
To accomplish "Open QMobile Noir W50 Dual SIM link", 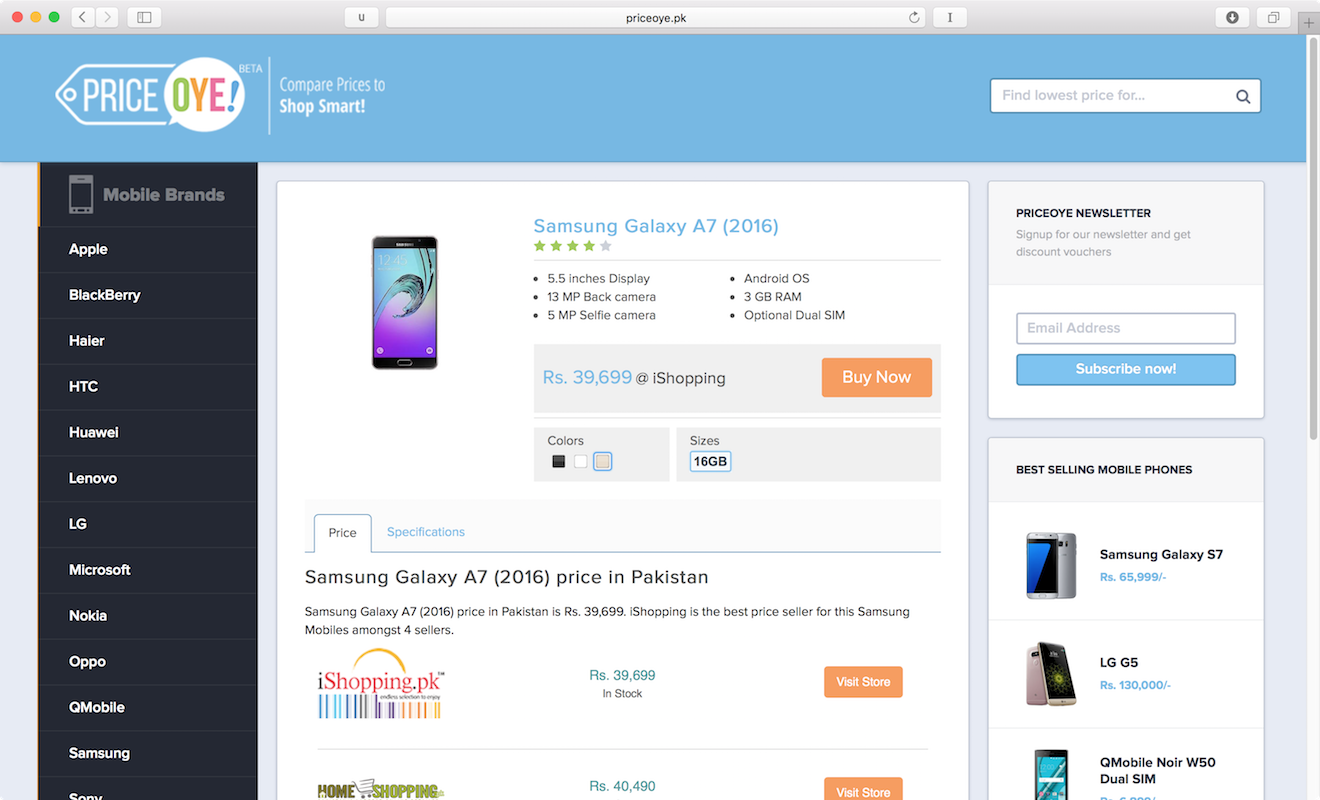I will [1158, 770].
